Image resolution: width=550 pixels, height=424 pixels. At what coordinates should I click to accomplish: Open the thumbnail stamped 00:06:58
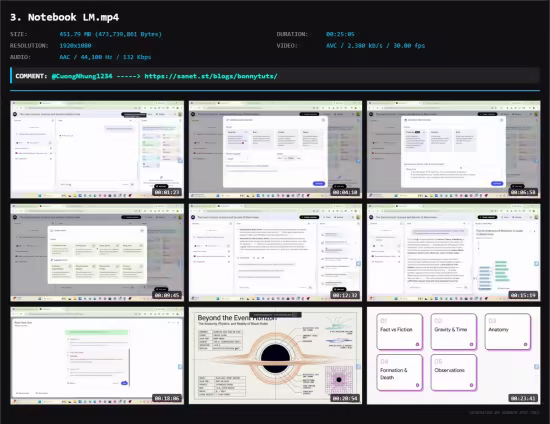[454, 149]
